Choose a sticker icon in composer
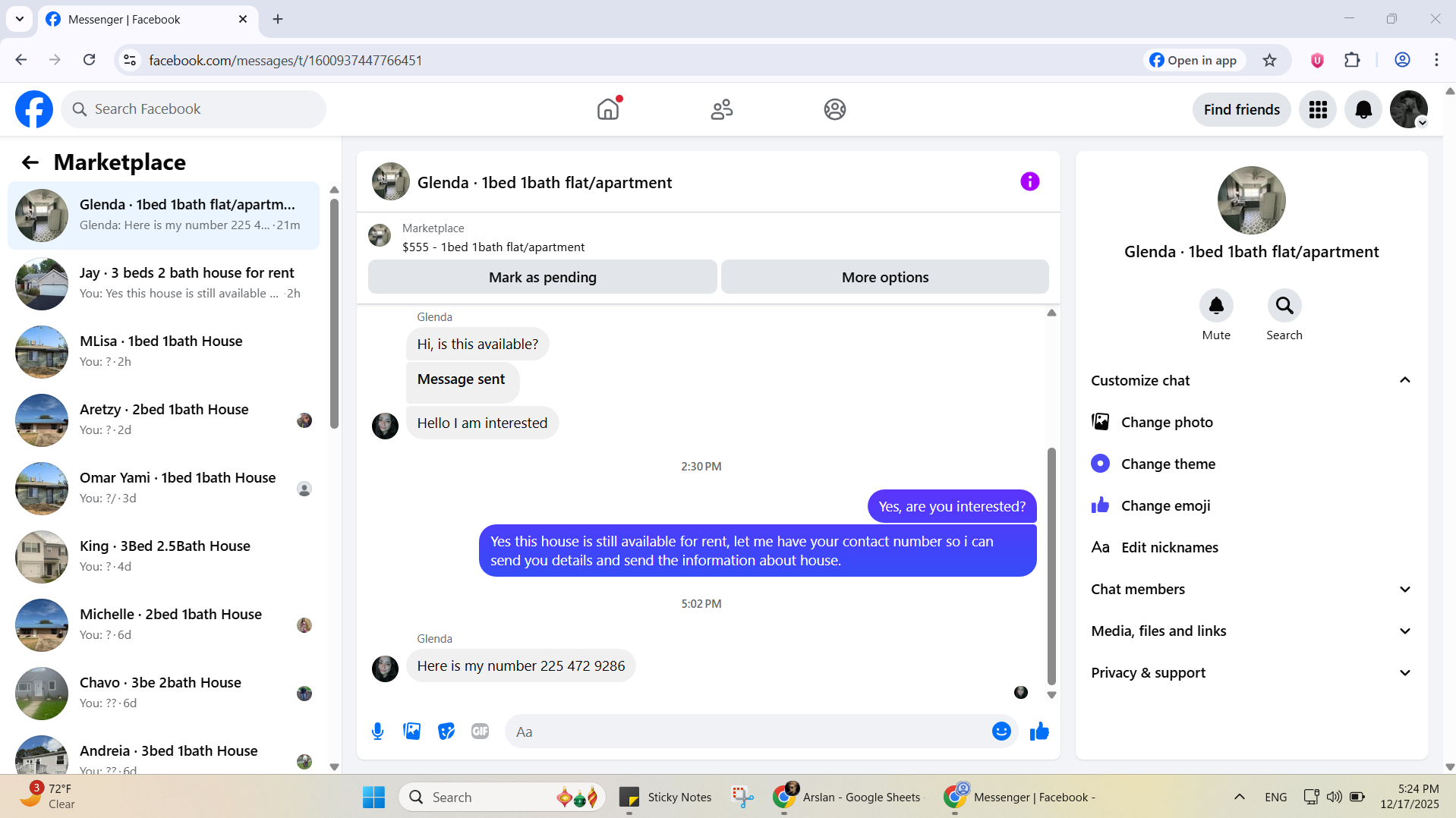This screenshot has width=1456, height=818. click(446, 731)
